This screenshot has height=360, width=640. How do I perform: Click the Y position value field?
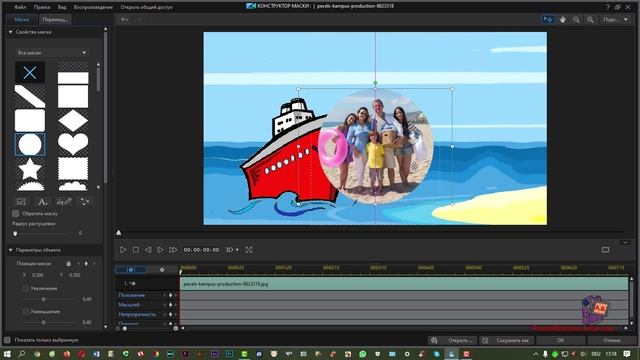coord(75,275)
